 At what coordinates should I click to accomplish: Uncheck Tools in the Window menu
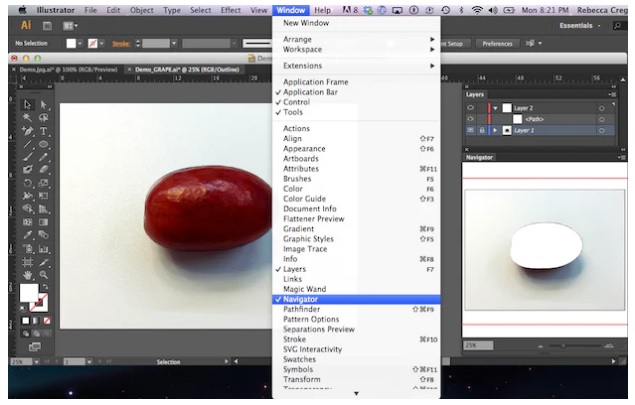click(356, 112)
